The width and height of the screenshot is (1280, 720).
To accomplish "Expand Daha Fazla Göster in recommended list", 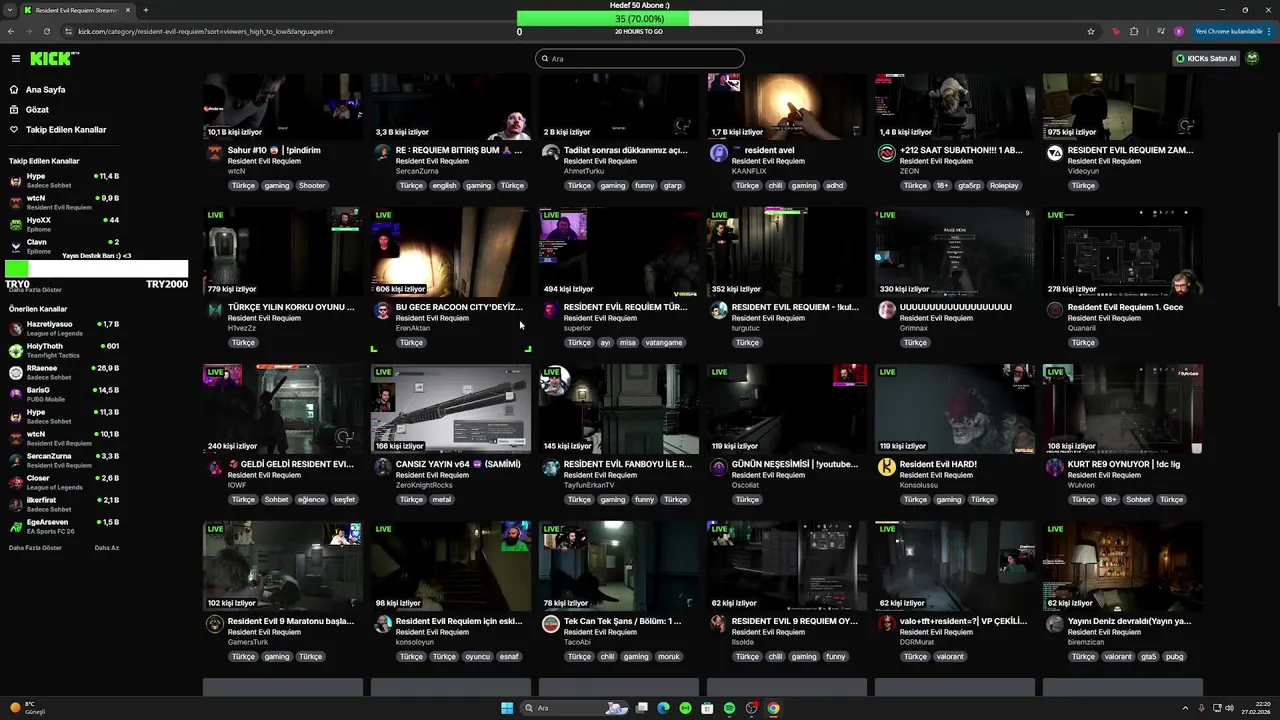I will 35,548.
